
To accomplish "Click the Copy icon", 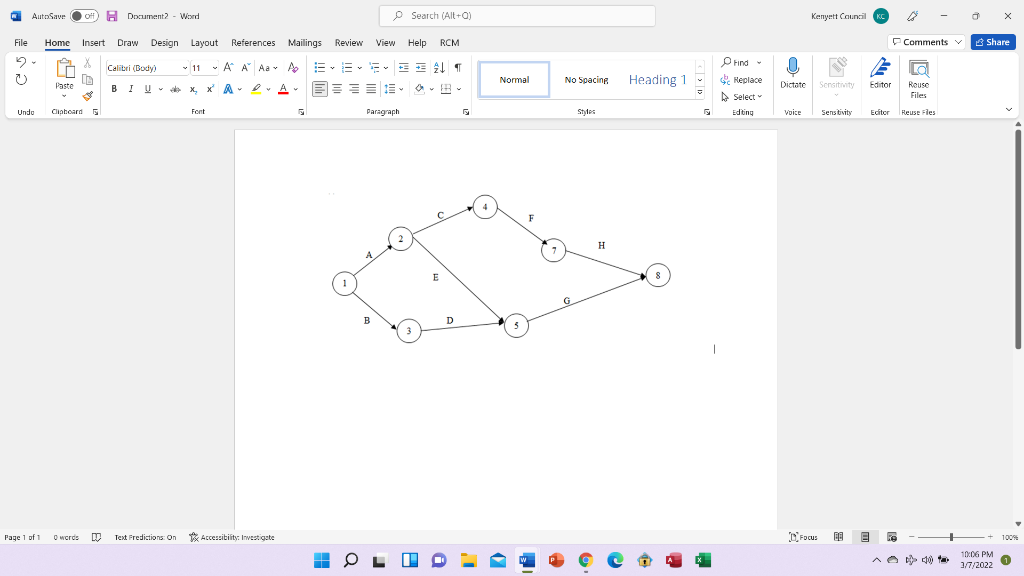I will click(88, 80).
